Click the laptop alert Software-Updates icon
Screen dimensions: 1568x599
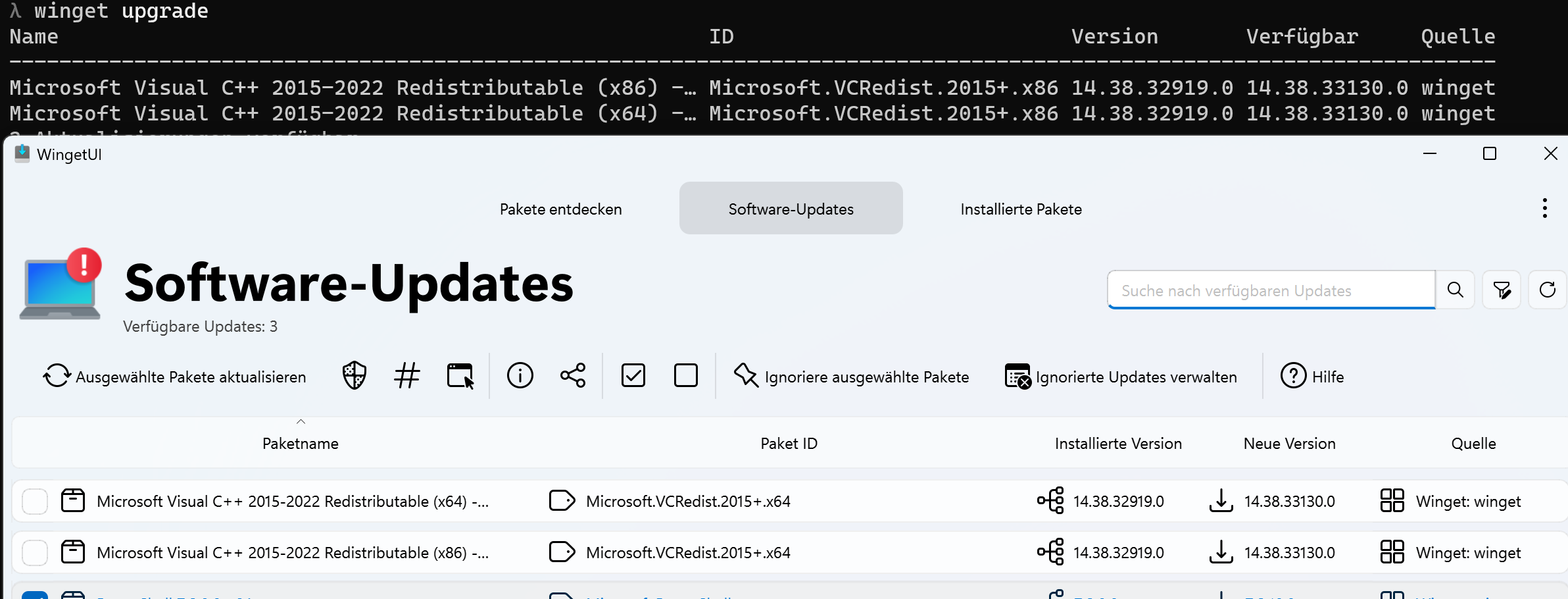tap(61, 284)
